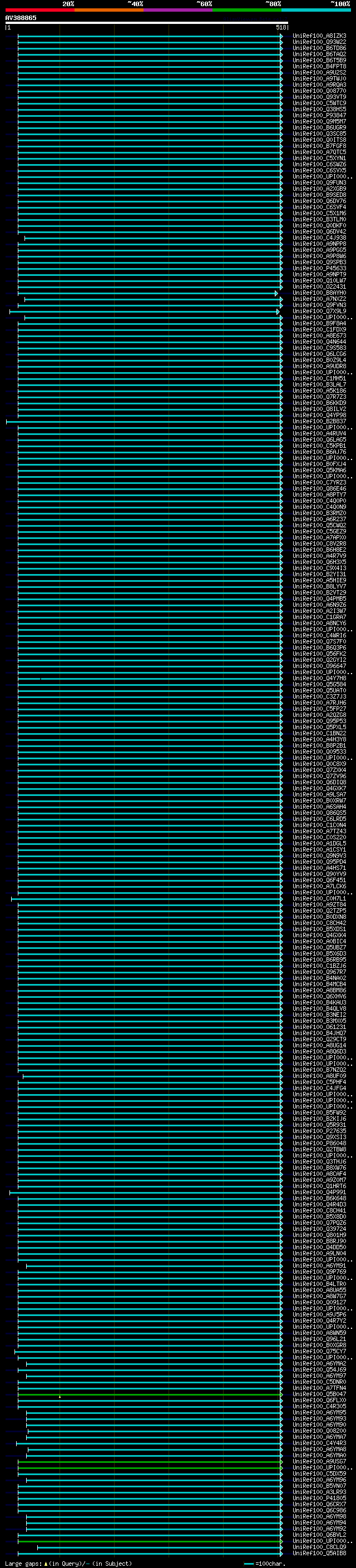Select hit label UniRef100_Q6FLX0
This screenshot has height=1568, width=356.
tap(319, 1400)
